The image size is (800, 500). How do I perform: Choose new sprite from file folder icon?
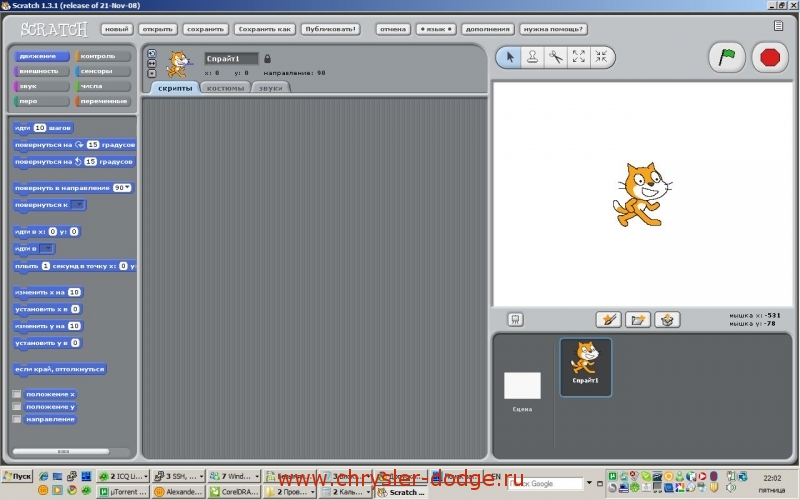(x=638, y=320)
